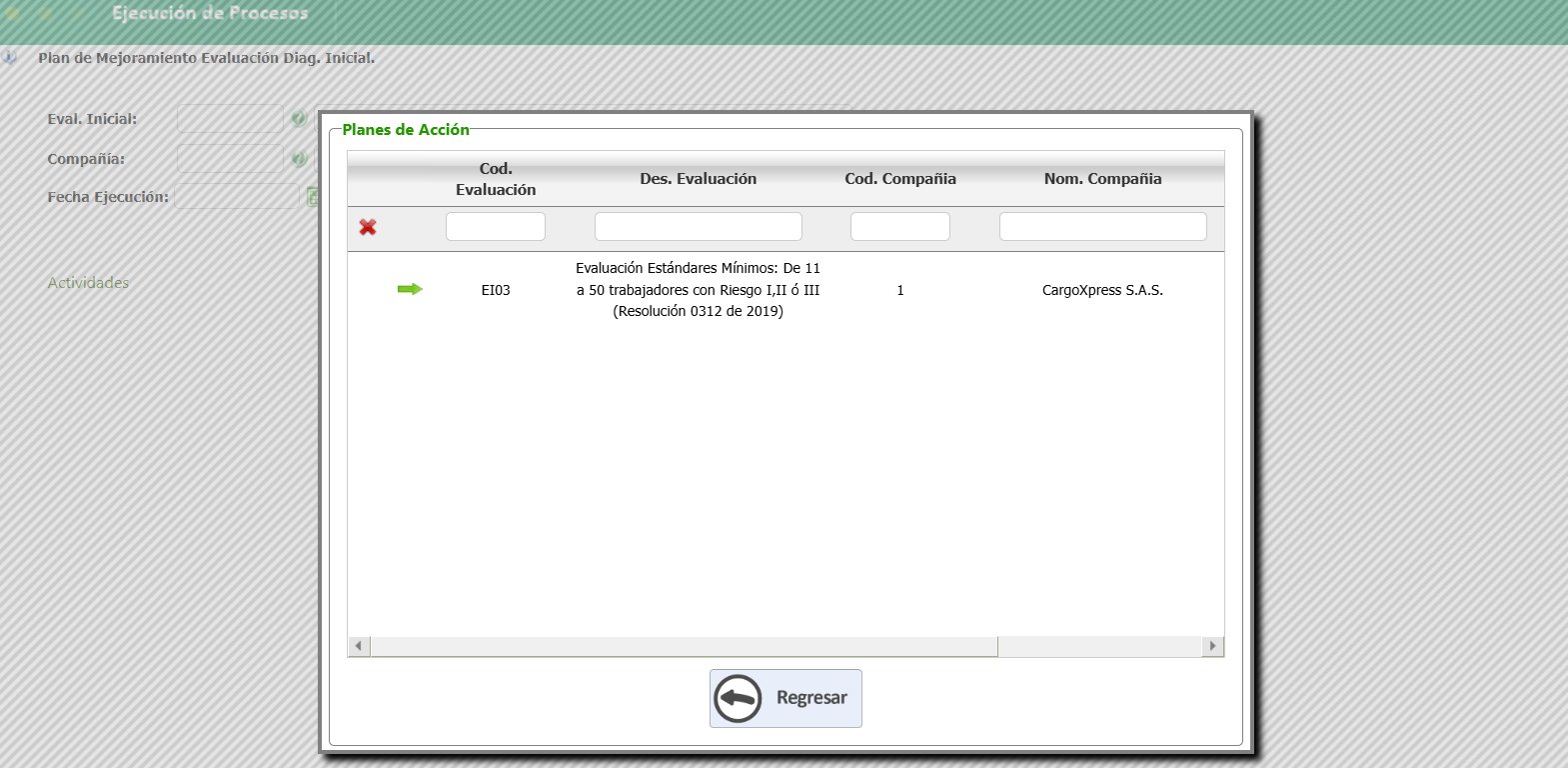Click the horizontal scrollbar left arrow
1568x768 pixels.
point(359,646)
